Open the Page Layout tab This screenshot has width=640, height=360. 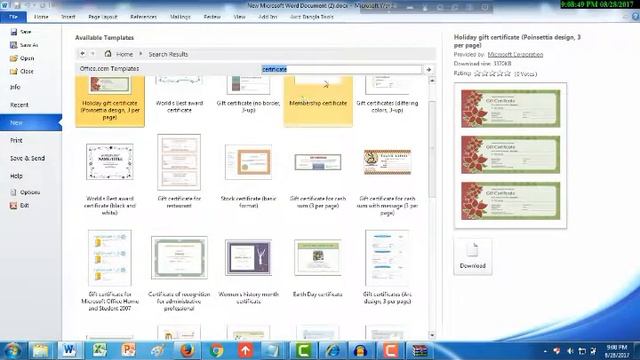(x=103, y=17)
